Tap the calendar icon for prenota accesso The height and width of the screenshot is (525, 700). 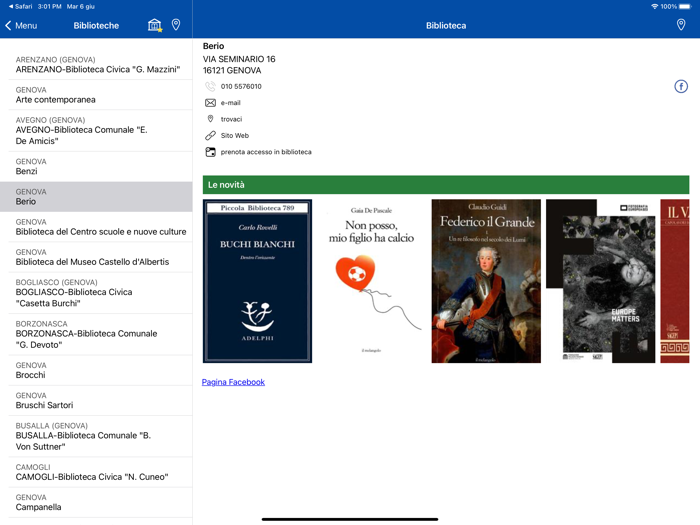pos(210,152)
